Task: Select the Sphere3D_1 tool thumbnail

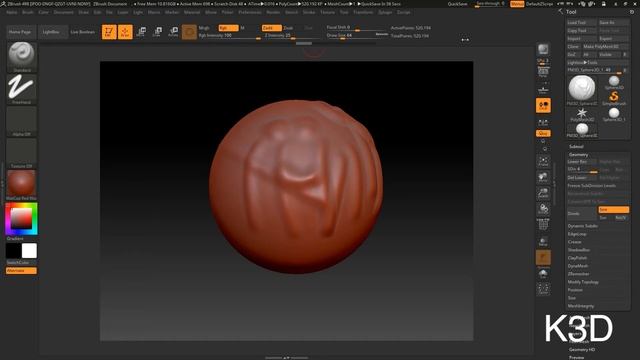Action: coord(614,114)
